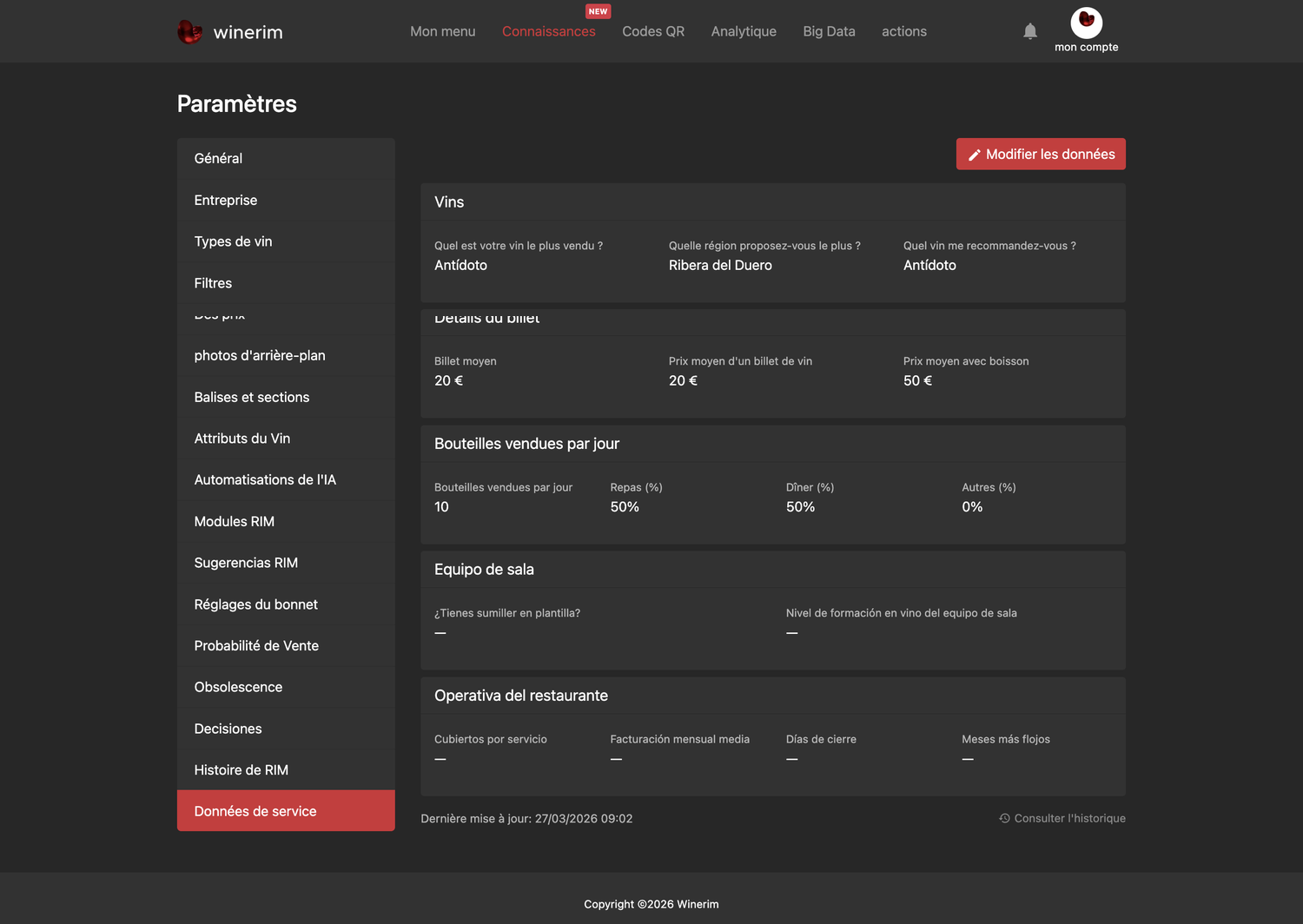
Task: Click the Paramètres page heading
Action: point(237,104)
